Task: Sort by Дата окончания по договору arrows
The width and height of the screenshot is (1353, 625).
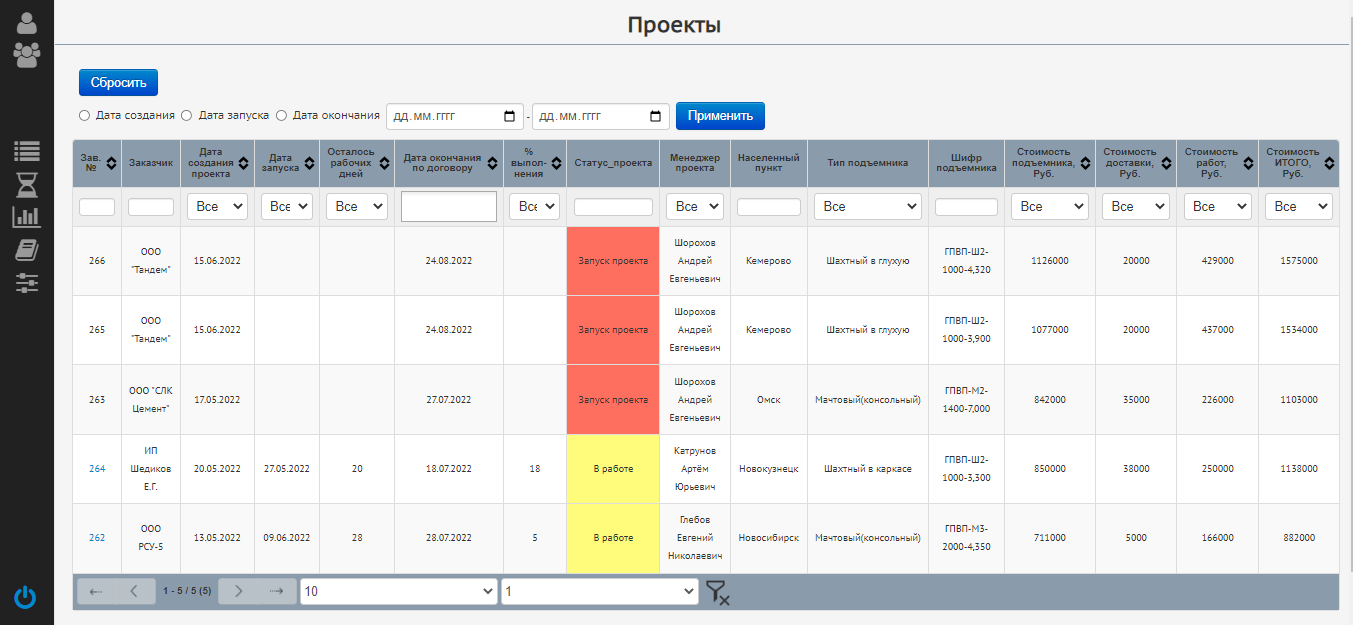Action: click(x=493, y=163)
